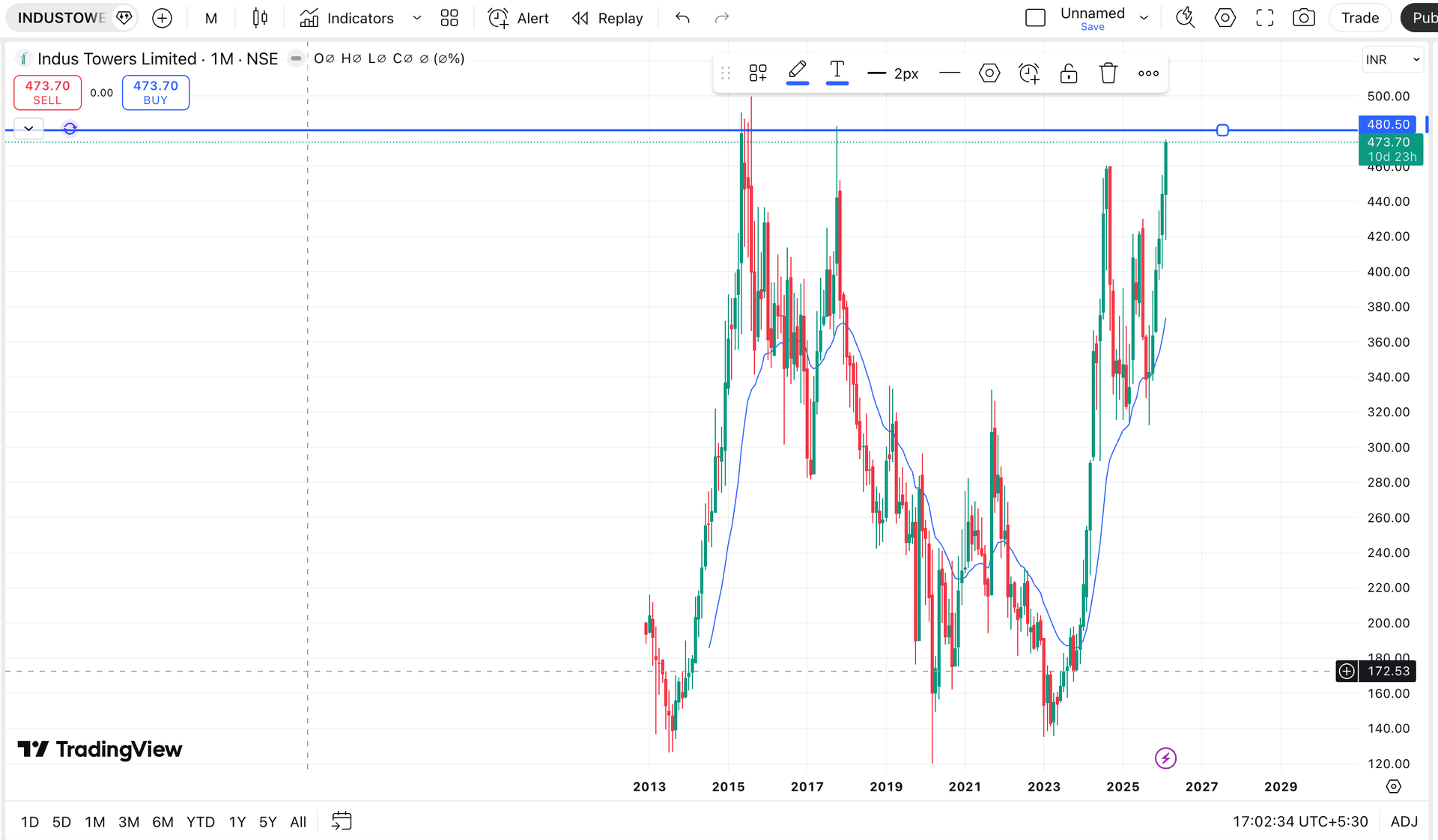1438x840 pixels.
Task: Click the 480.50 horizontal line price label
Action: pos(1388,124)
